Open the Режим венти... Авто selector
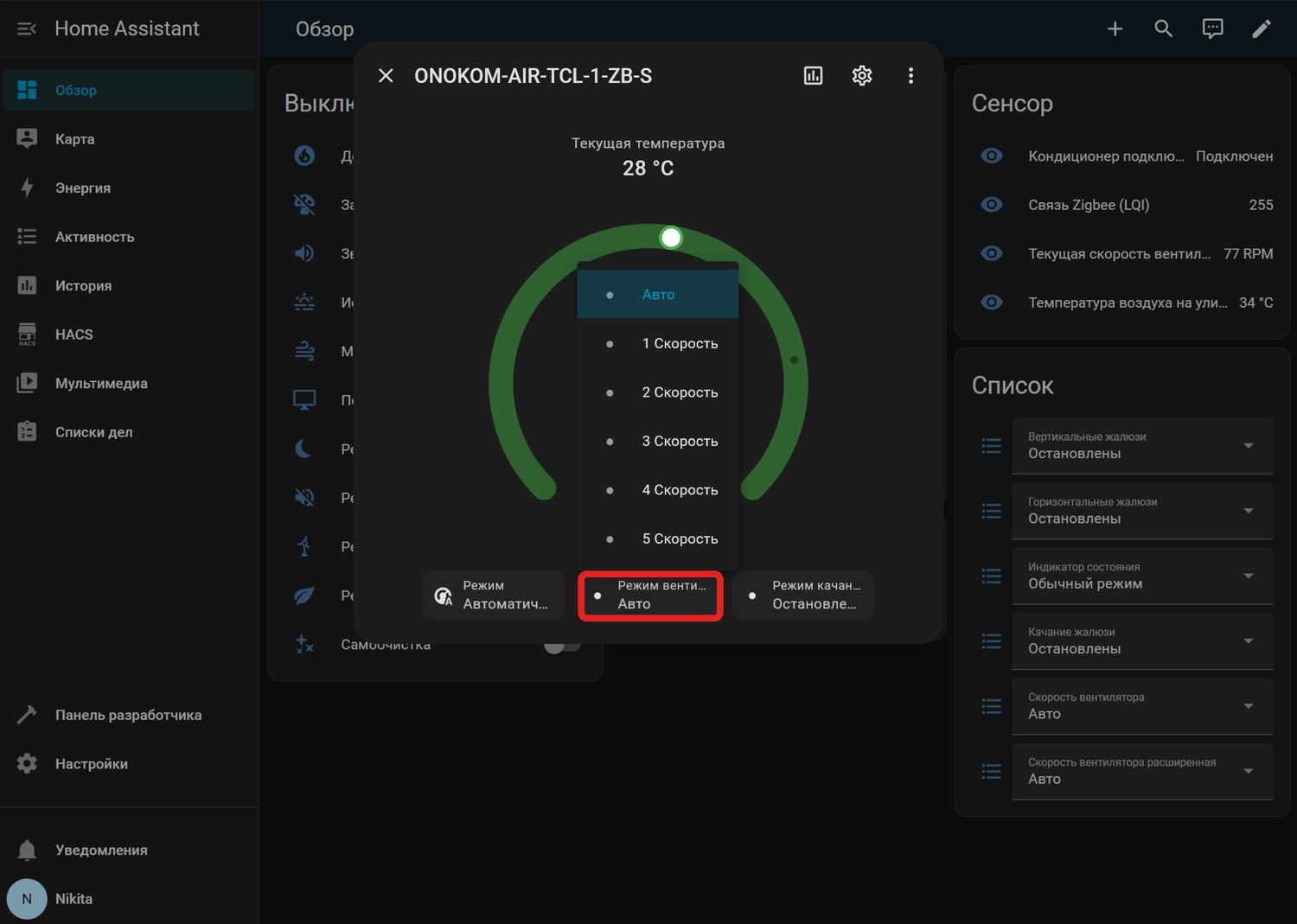The image size is (1297, 924). coord(650,595)
